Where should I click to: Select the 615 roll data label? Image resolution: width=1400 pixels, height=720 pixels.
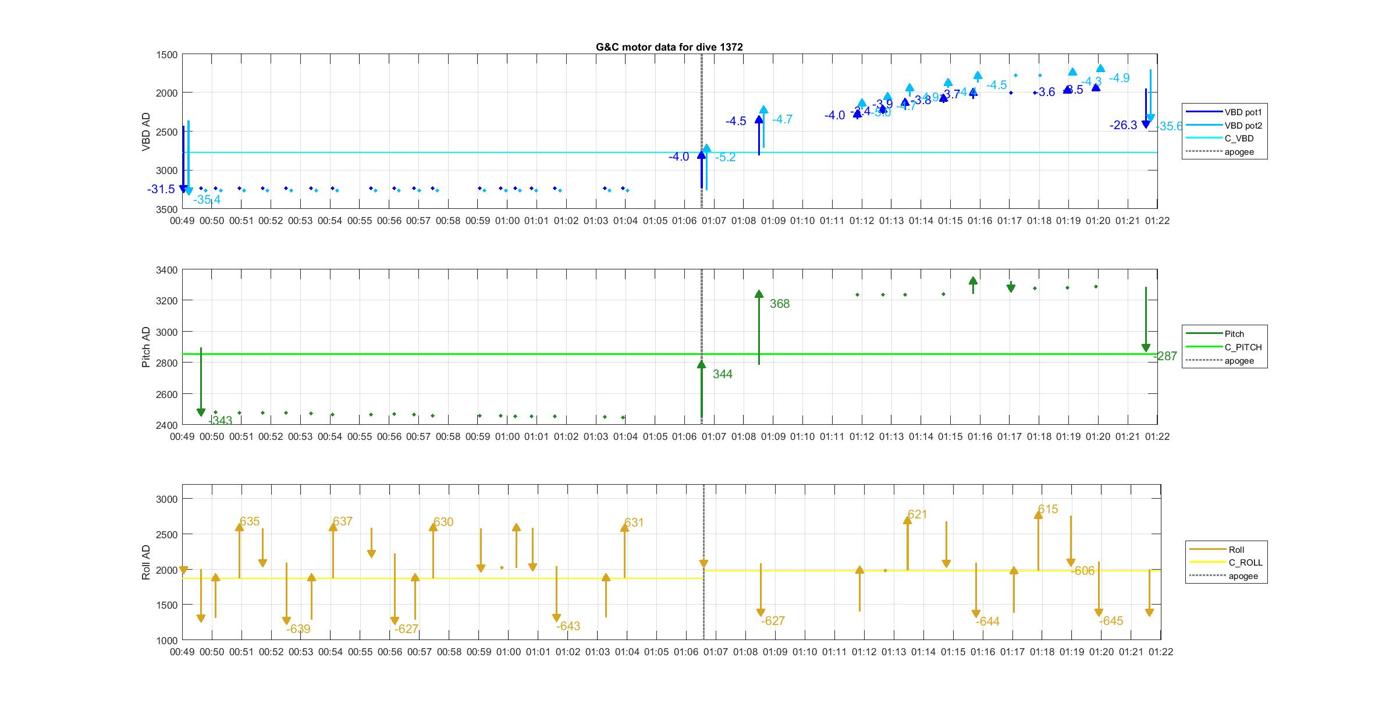pos(1047,510)
